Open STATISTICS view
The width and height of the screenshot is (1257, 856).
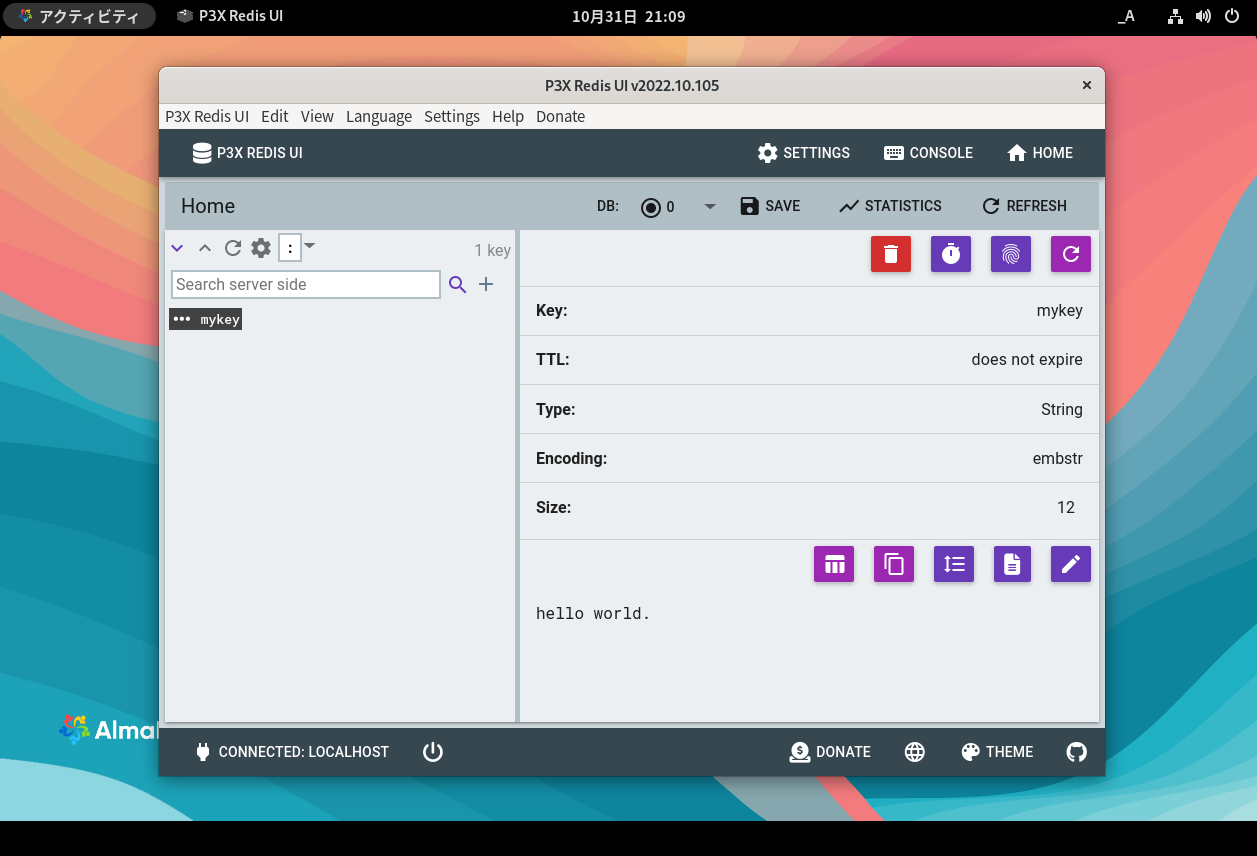(x=891, y=206)
